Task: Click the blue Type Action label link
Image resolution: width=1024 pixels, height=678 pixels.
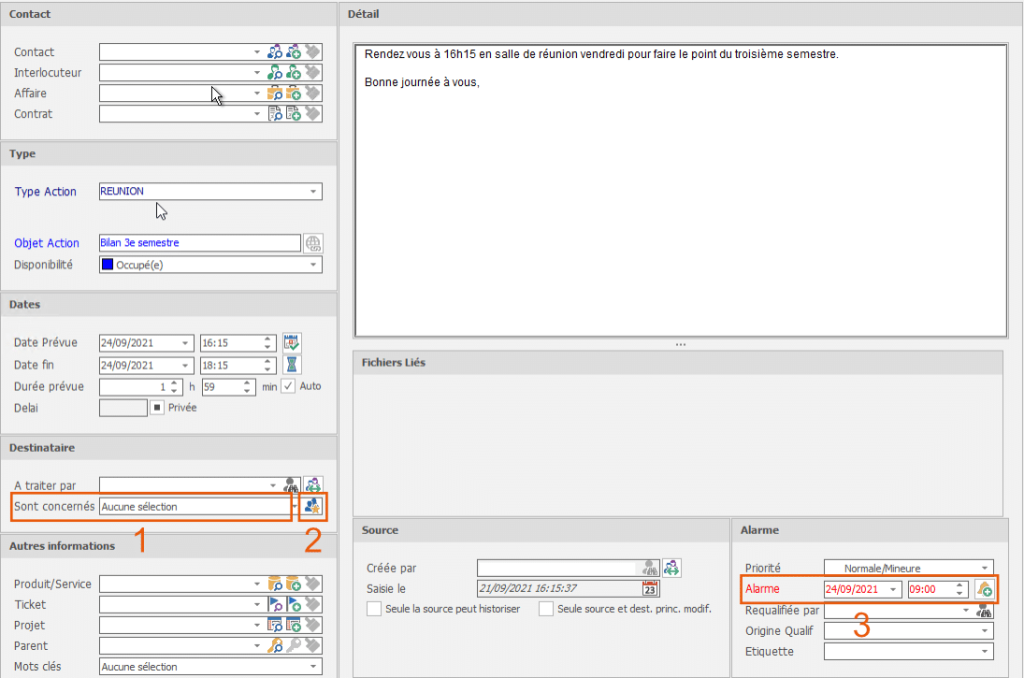Action: [45, 192]
